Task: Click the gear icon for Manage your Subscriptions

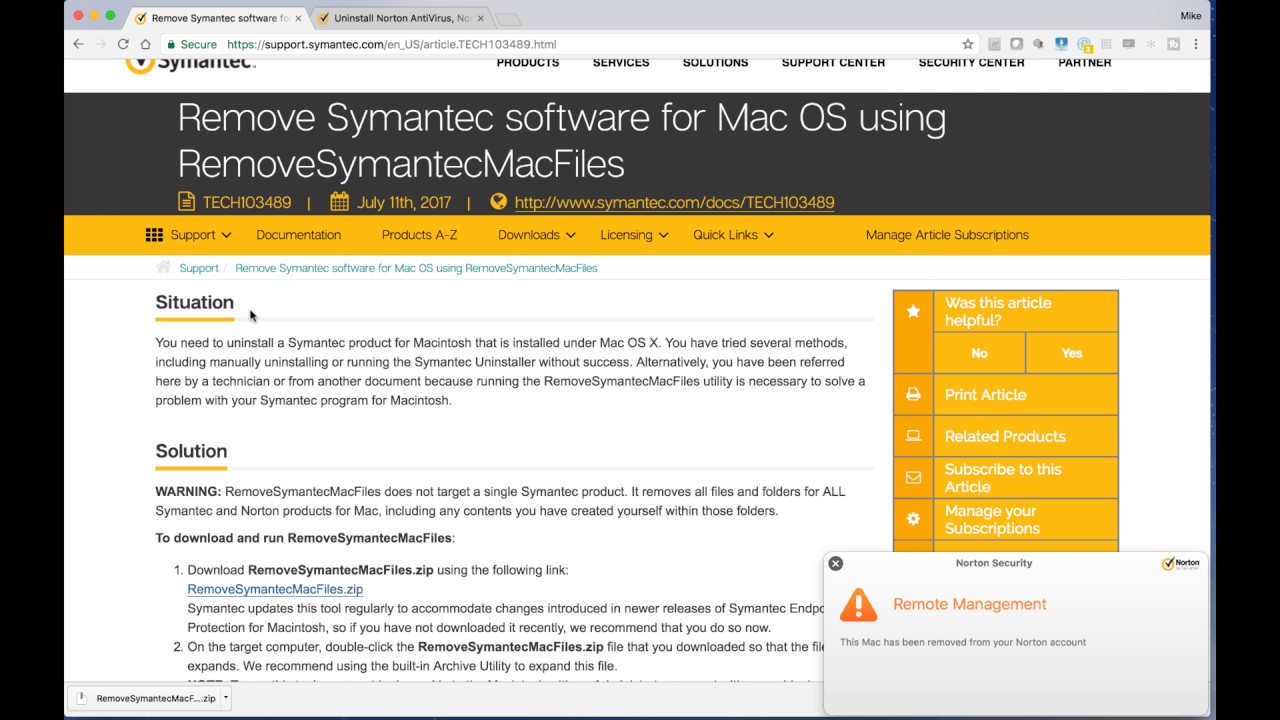Action: coord(913,519)
